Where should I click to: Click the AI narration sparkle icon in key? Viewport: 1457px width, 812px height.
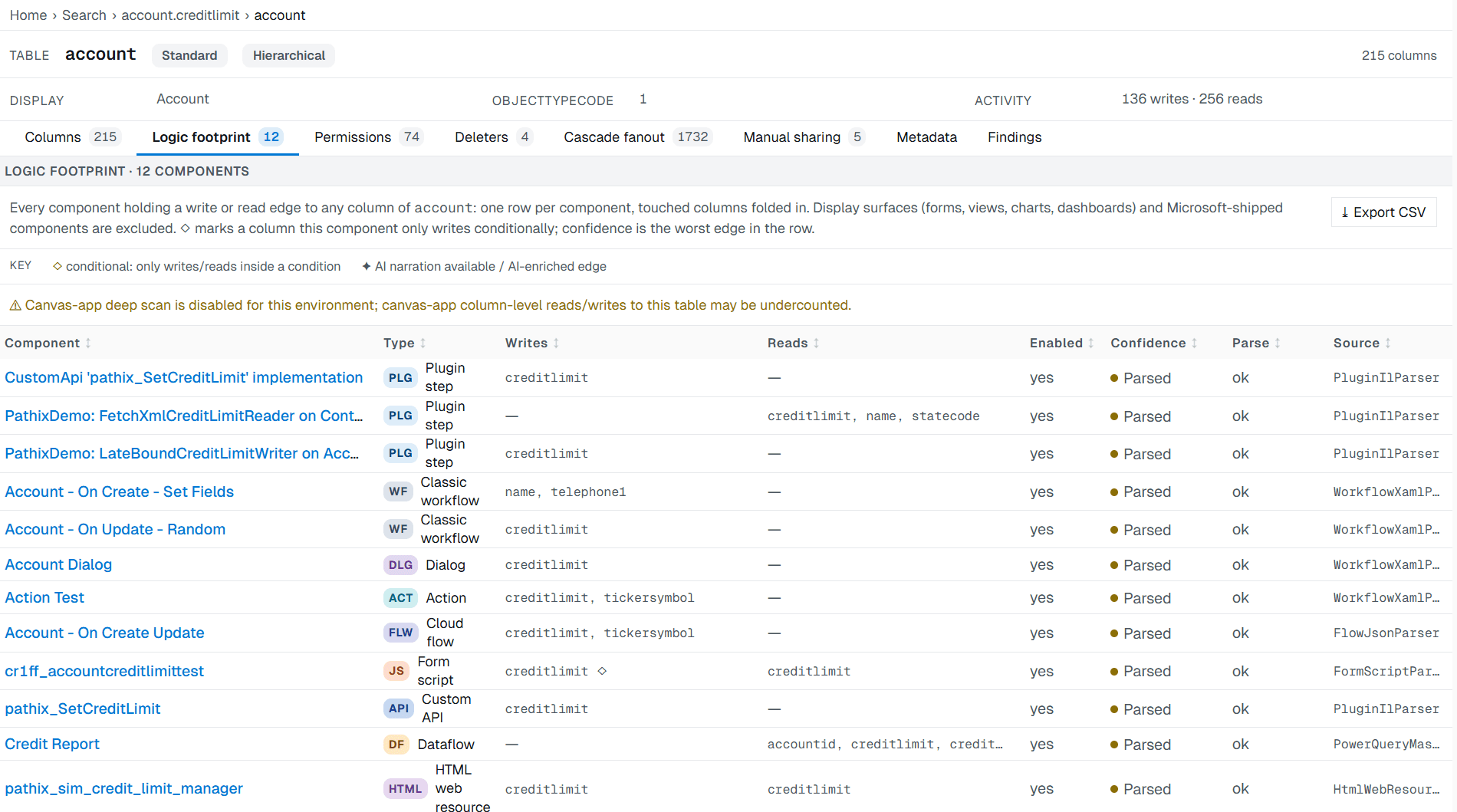pos(367,266)
